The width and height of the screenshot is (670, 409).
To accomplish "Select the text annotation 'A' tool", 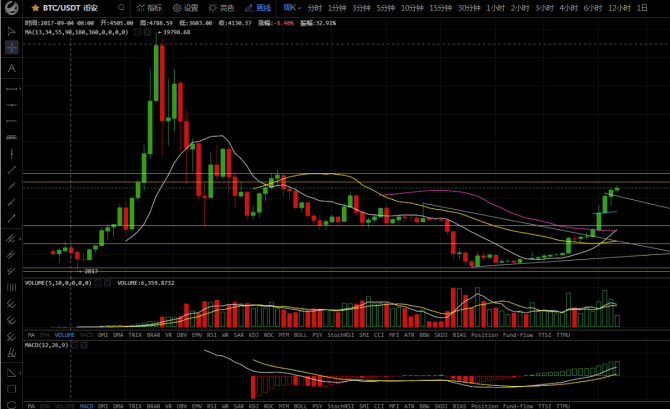I will (x=11, y=68).
